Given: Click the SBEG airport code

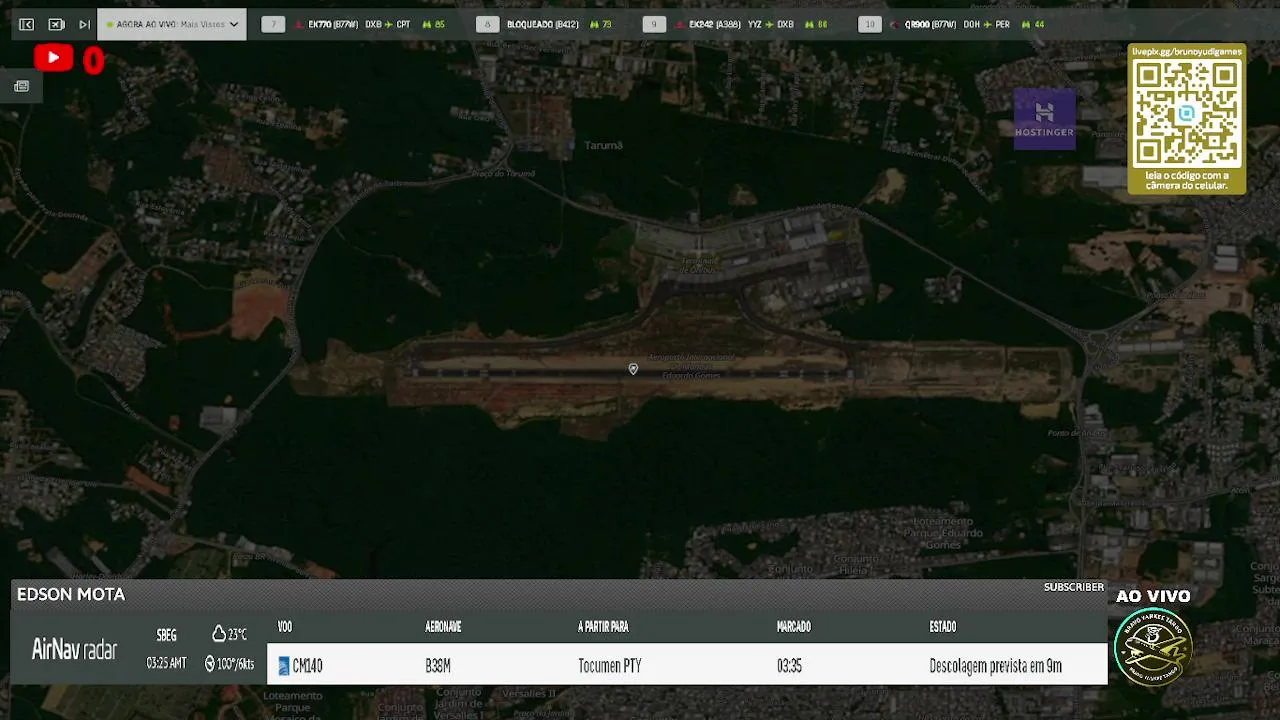Looking at the screenshot, I should coord(166,635).
